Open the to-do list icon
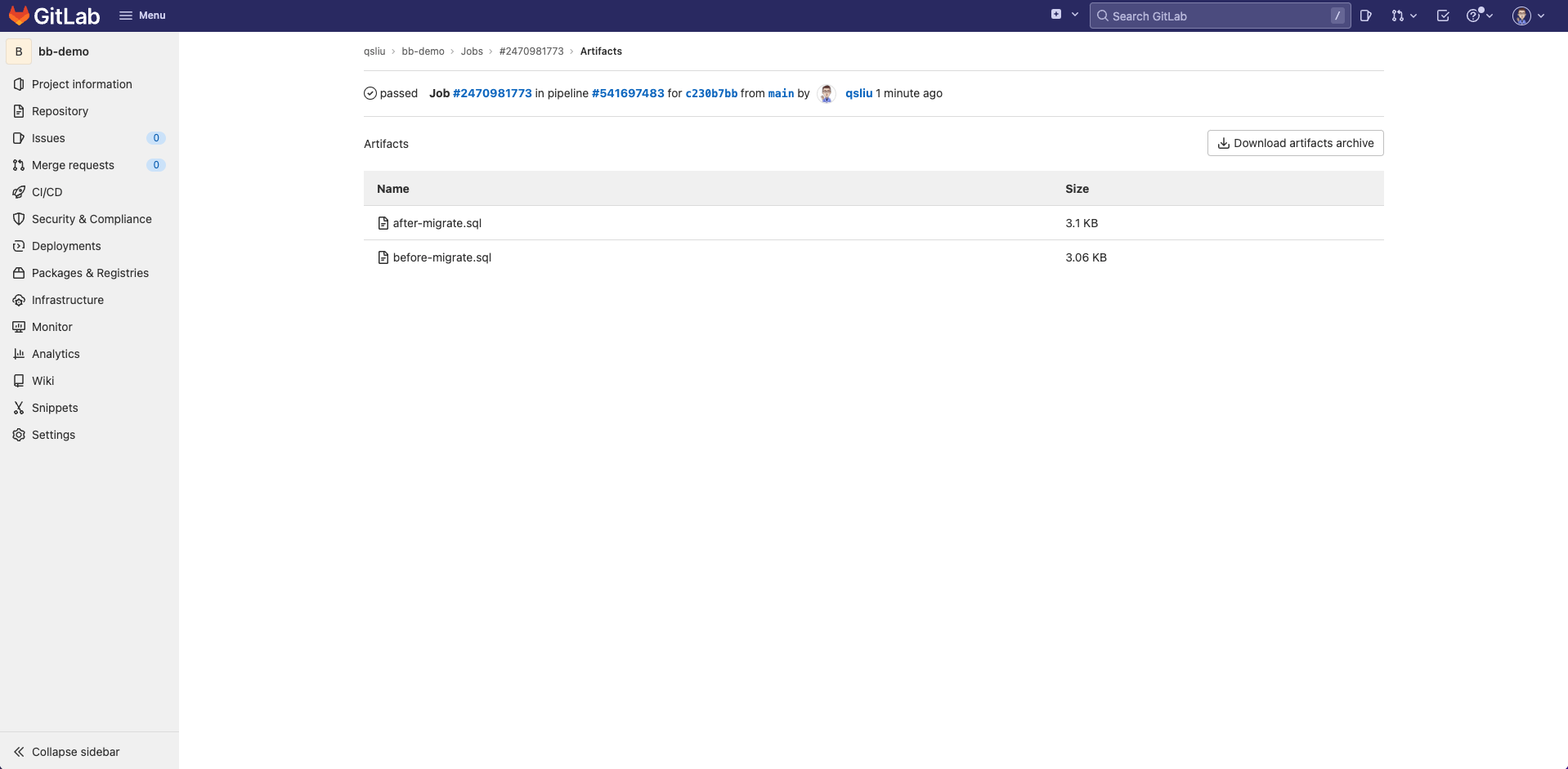 click(x=1443, y=16)
